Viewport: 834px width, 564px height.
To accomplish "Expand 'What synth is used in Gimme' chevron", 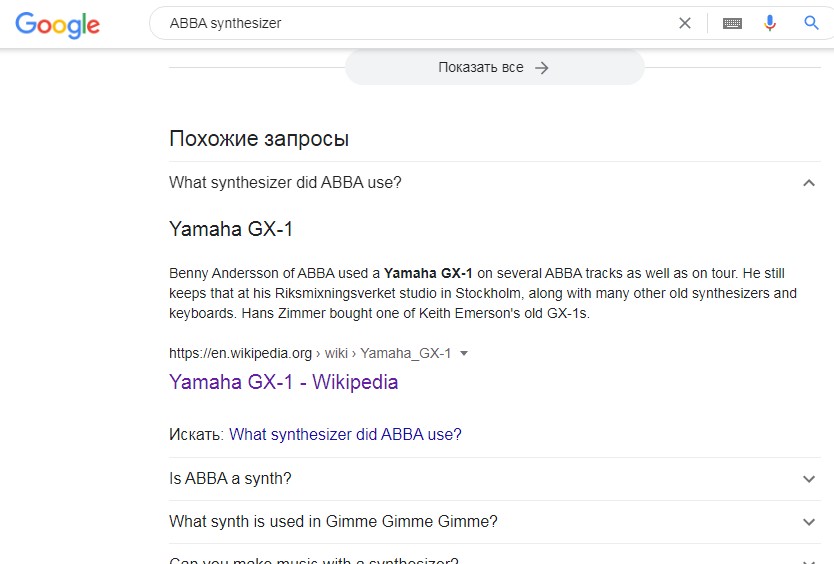I will (x=809, y=522).
